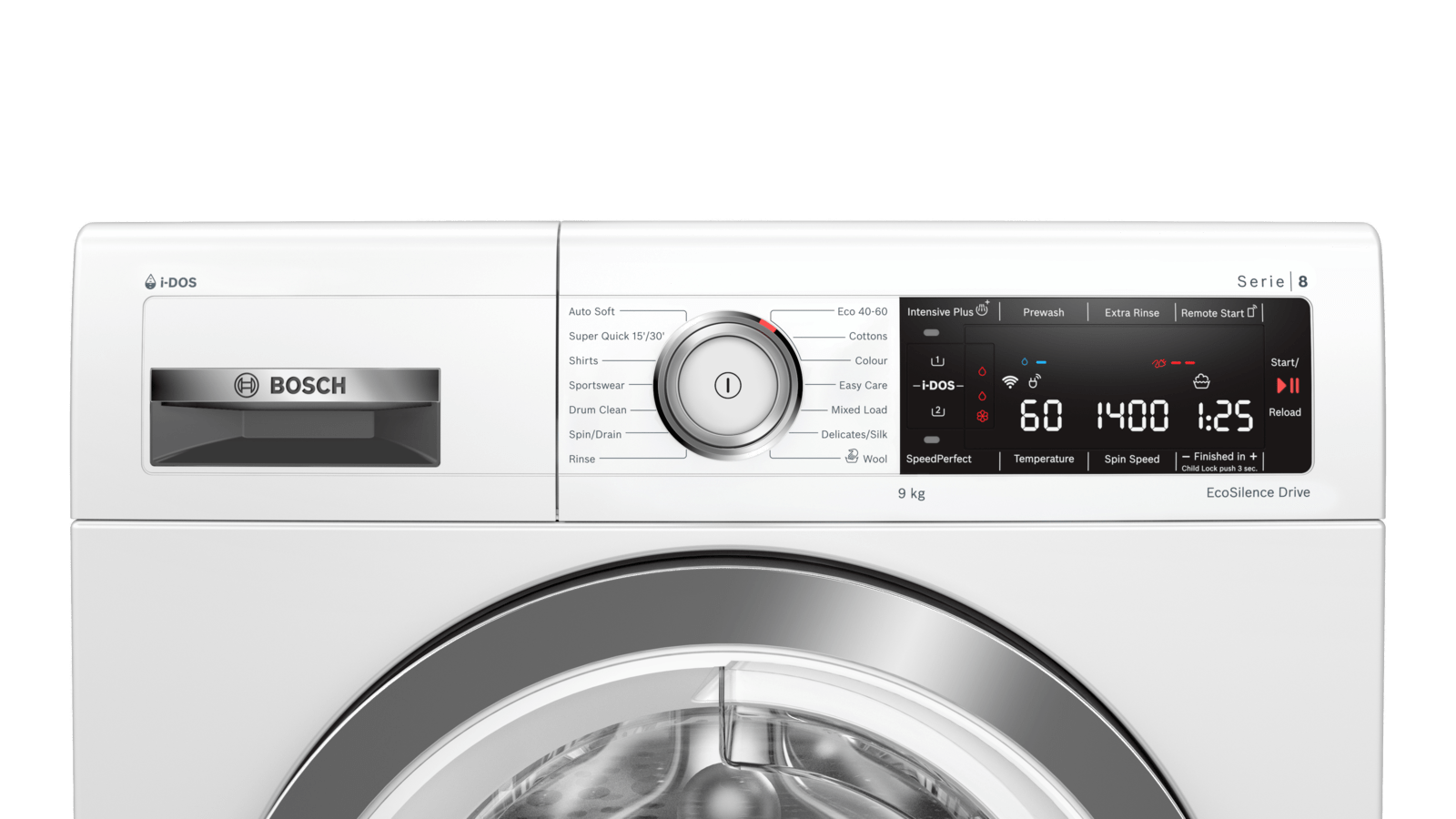The image size is (1456, 819).
Task: Tap the upper red detergent drop icon
Action: [x=982, y=371]
